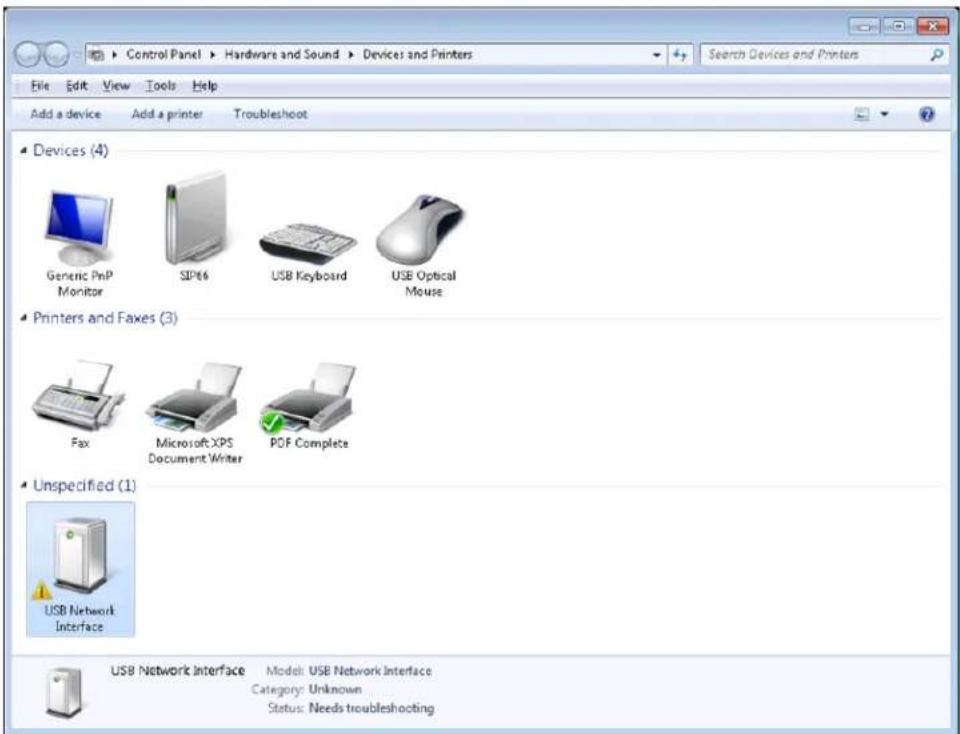Click the refresh button beside address bar
Viewport: 960px width, 734px height.
(x=680, y=54)
